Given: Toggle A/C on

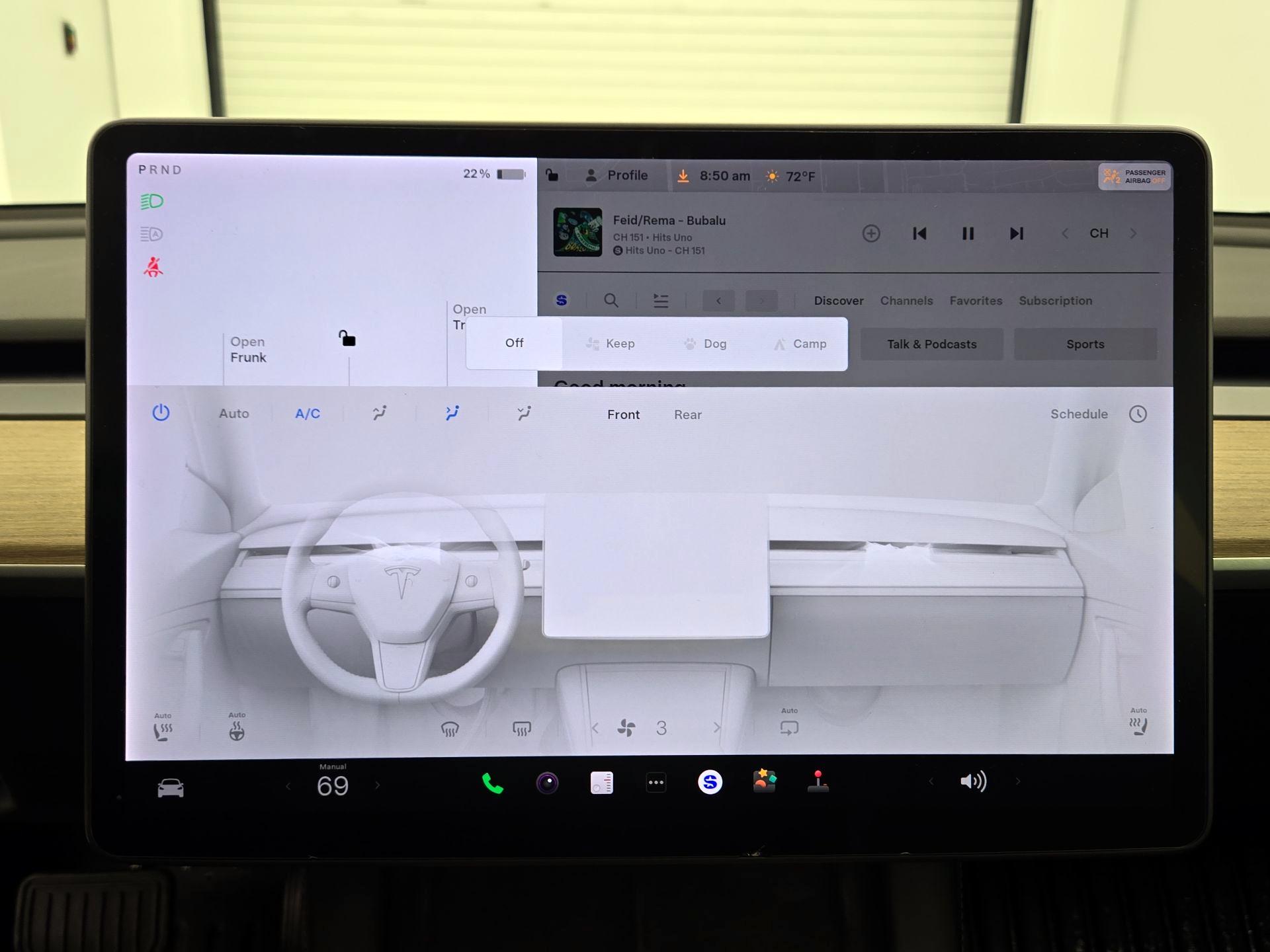Looking at the screenshot, I should coord(307,413).
